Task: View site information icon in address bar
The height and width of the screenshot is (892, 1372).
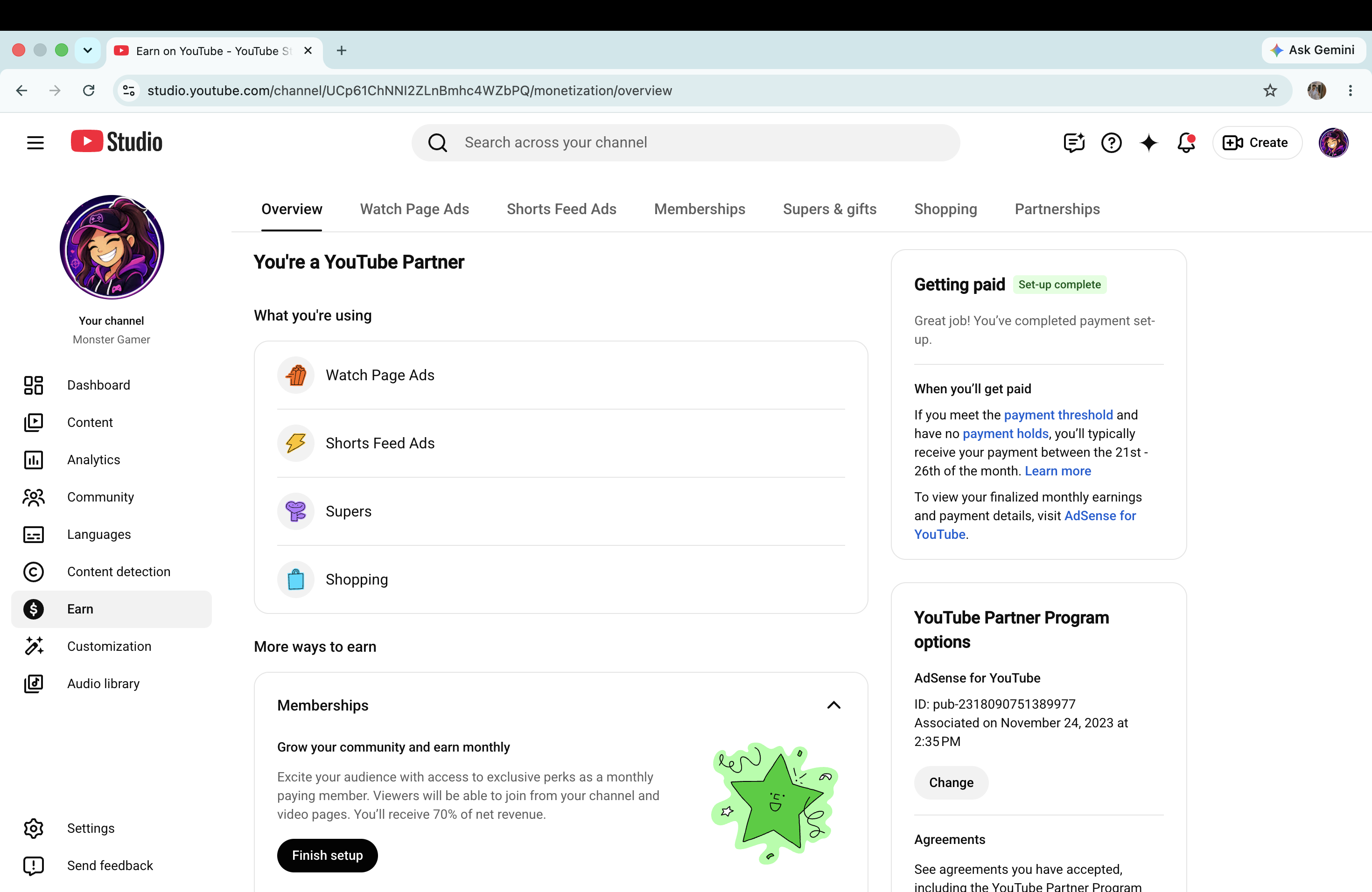Action: click(129, 91)
